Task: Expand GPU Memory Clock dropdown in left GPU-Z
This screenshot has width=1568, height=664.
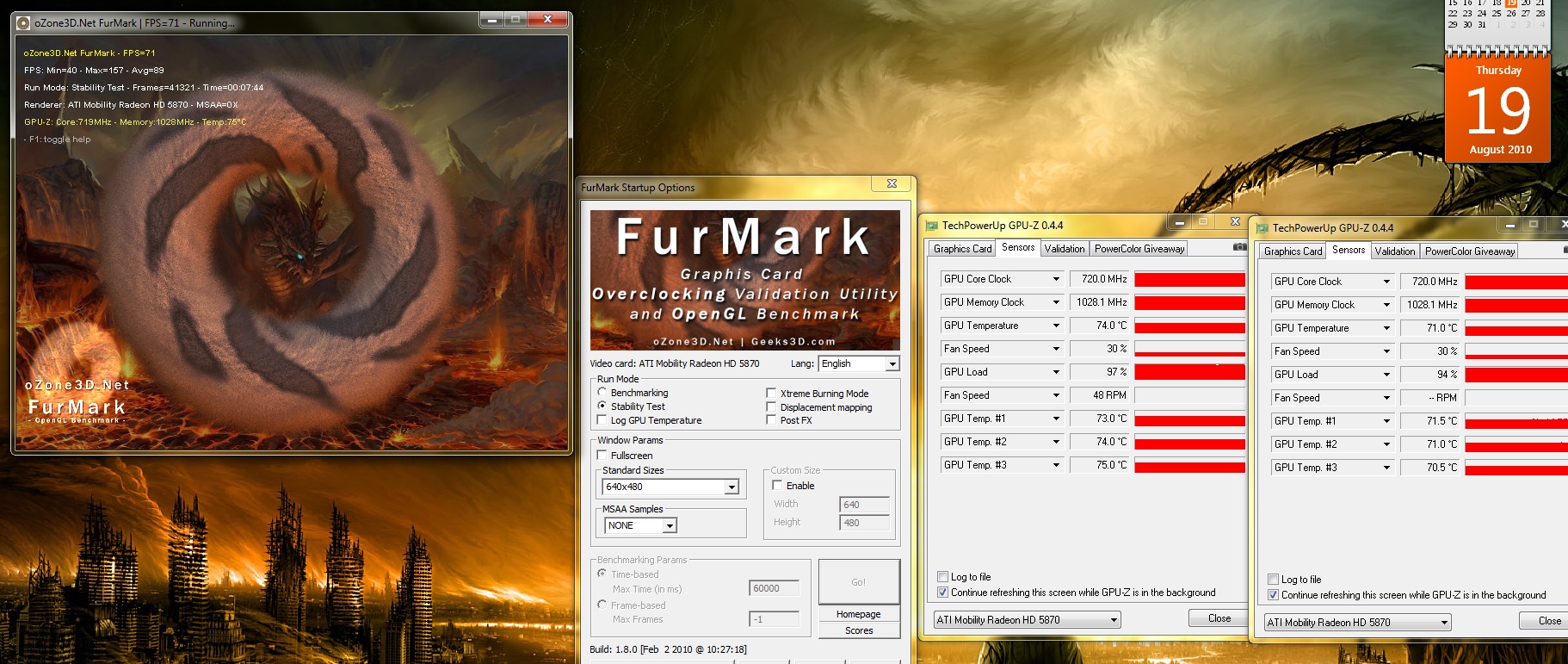Action: (x=1056, y=302)
